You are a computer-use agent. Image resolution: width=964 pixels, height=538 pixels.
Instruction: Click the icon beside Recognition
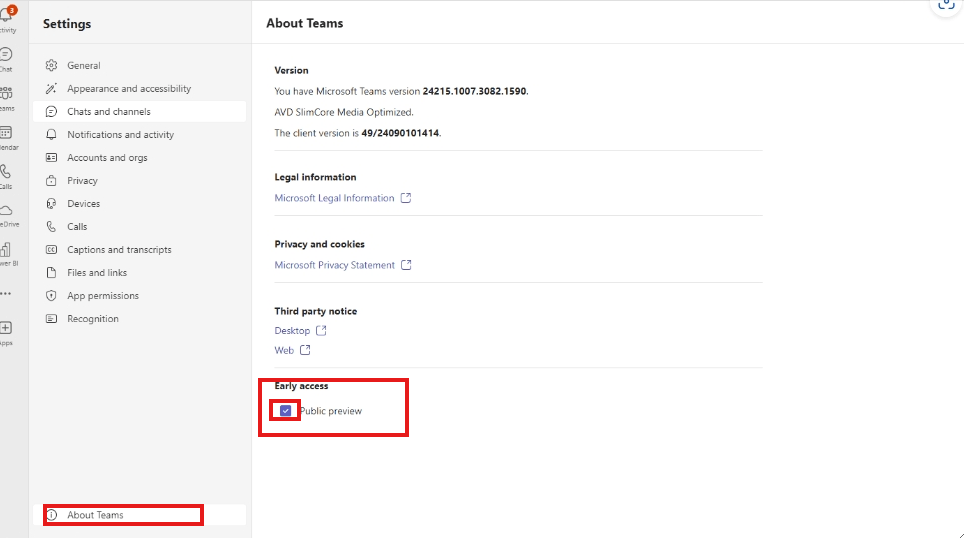point(52,318)
